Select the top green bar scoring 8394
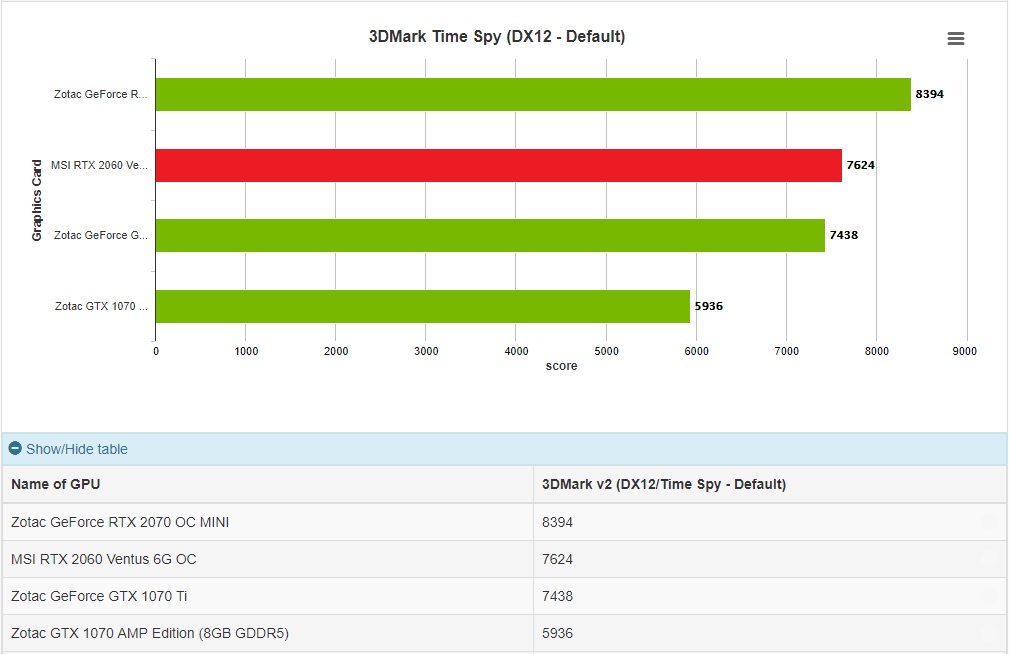1010x654 pixels. tap(533, 94)
